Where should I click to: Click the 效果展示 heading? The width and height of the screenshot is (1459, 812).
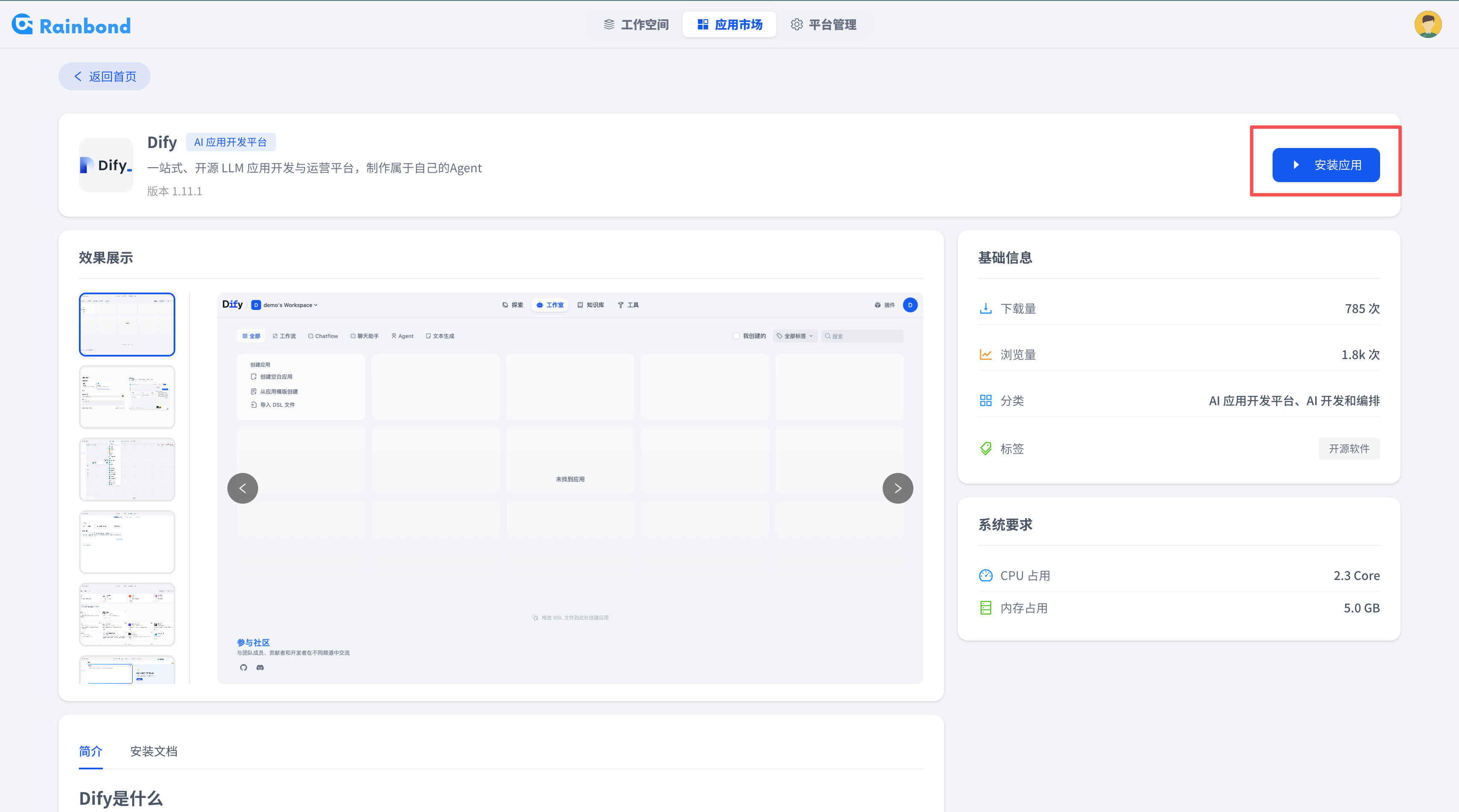[x=106, y=258]
